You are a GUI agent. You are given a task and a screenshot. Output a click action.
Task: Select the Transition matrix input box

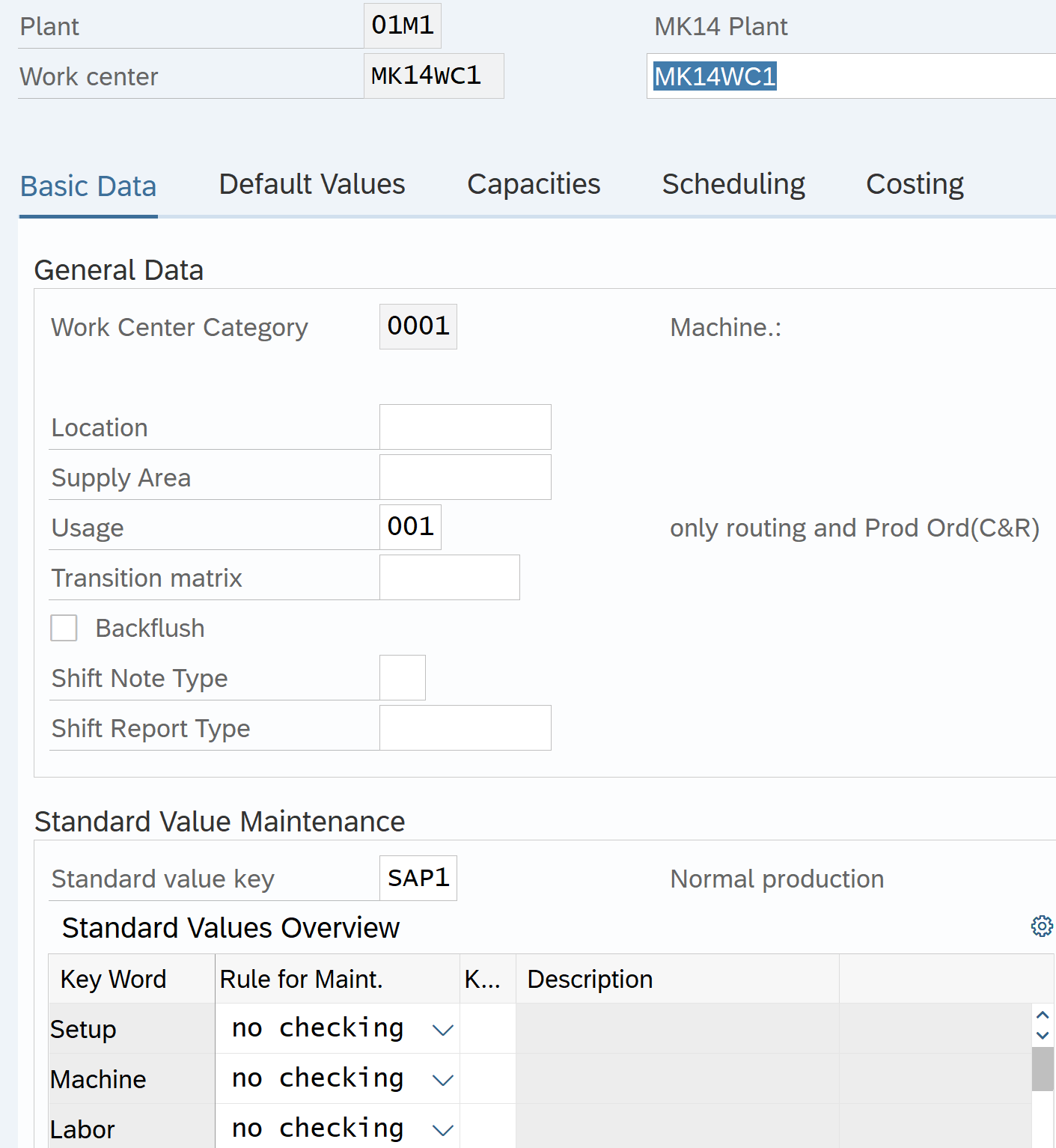pos(449,578)
